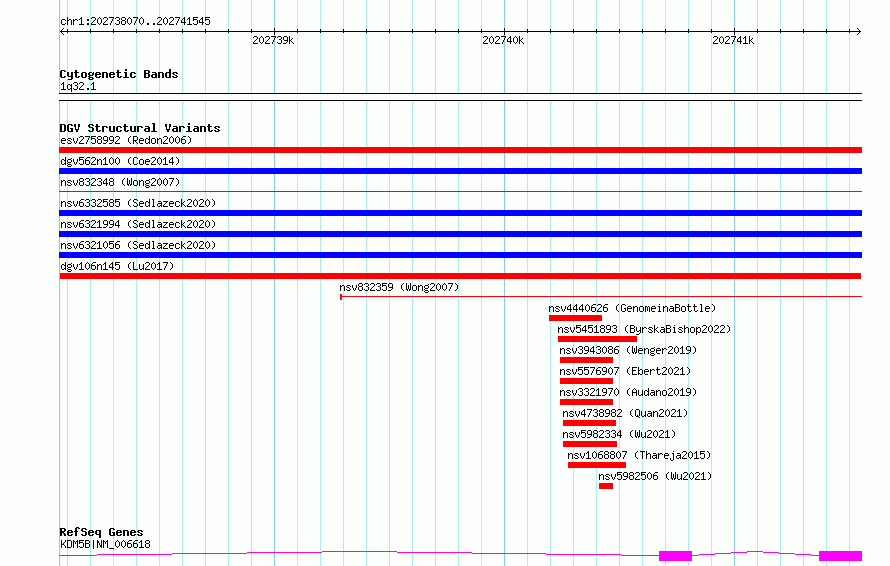This screenshot has height=566, width=890.
Task: Click the last magenta KDM5B exon block
Action: point(841,556)
